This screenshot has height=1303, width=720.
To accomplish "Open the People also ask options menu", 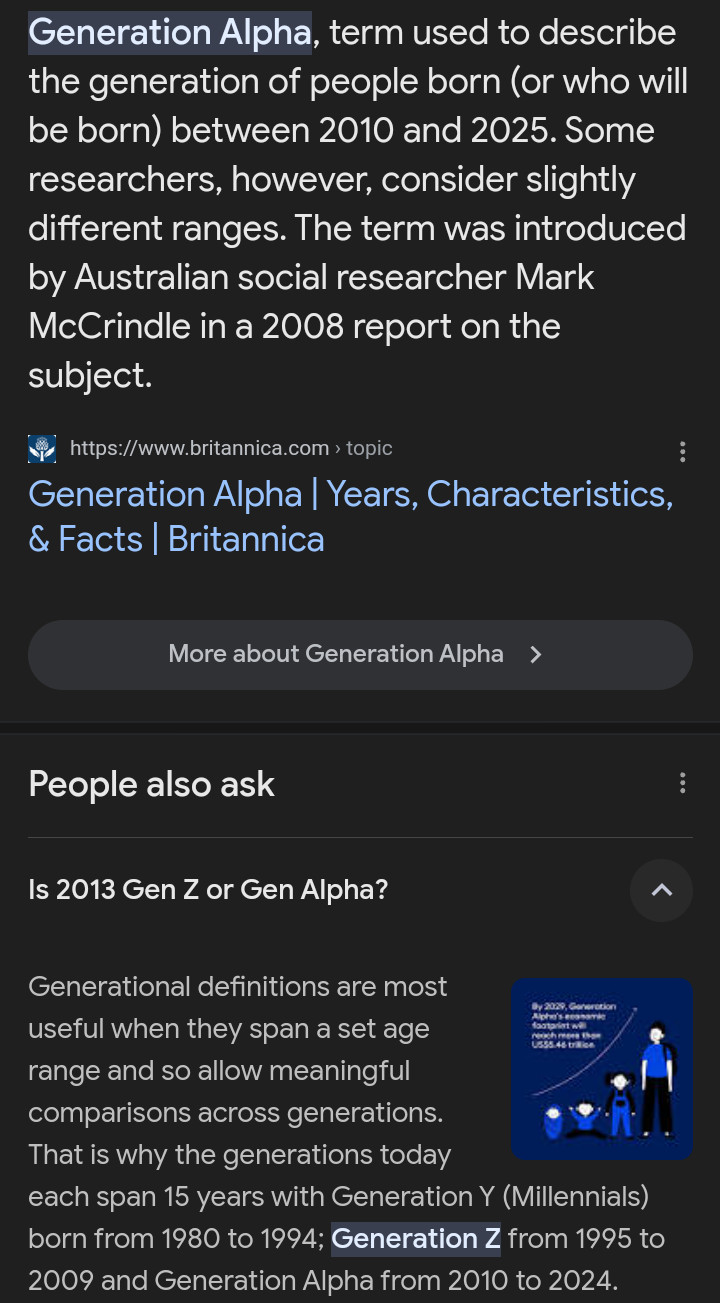I will point(682,783).
